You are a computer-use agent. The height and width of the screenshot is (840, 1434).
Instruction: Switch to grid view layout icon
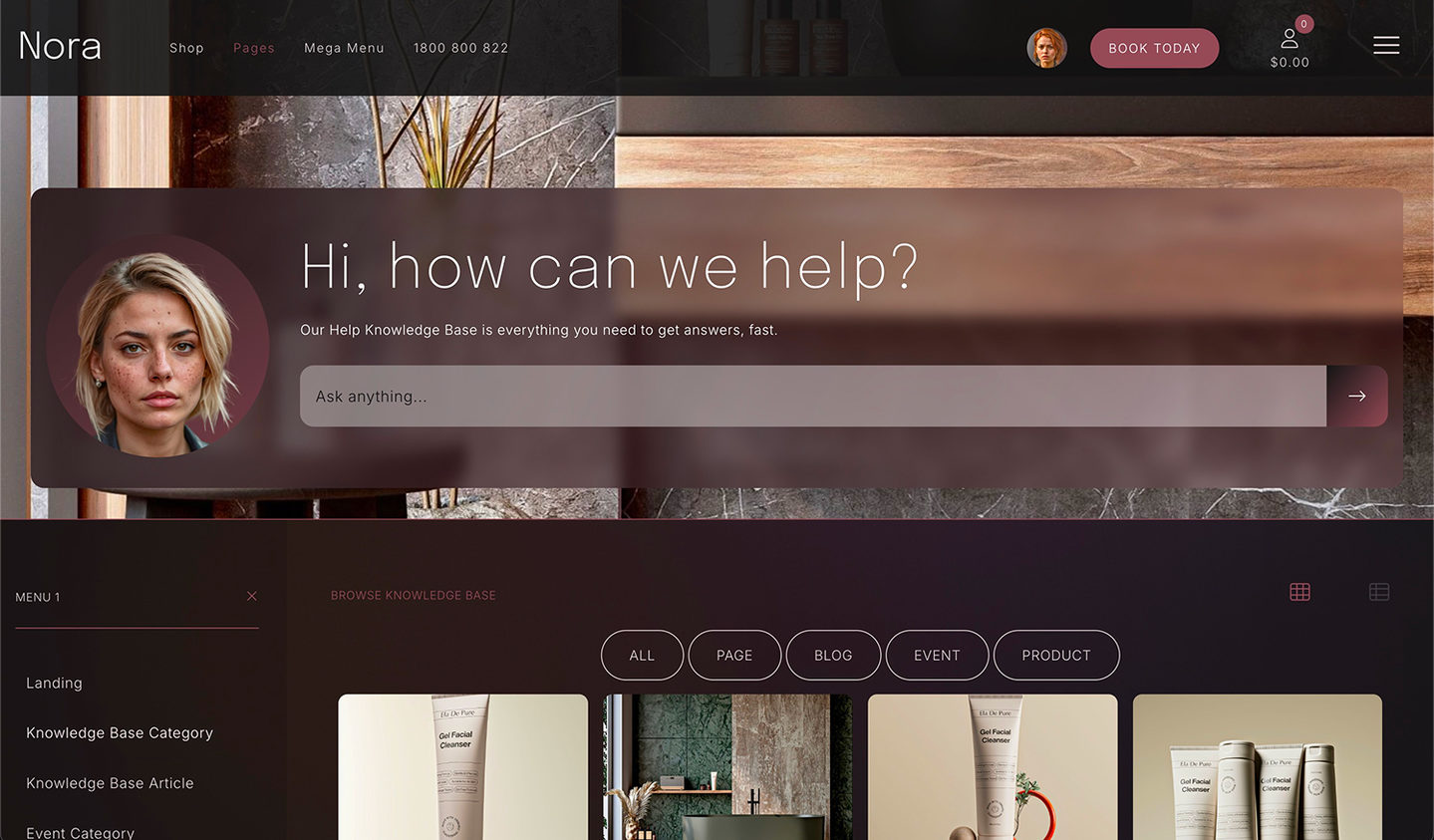pos(1299,592)
